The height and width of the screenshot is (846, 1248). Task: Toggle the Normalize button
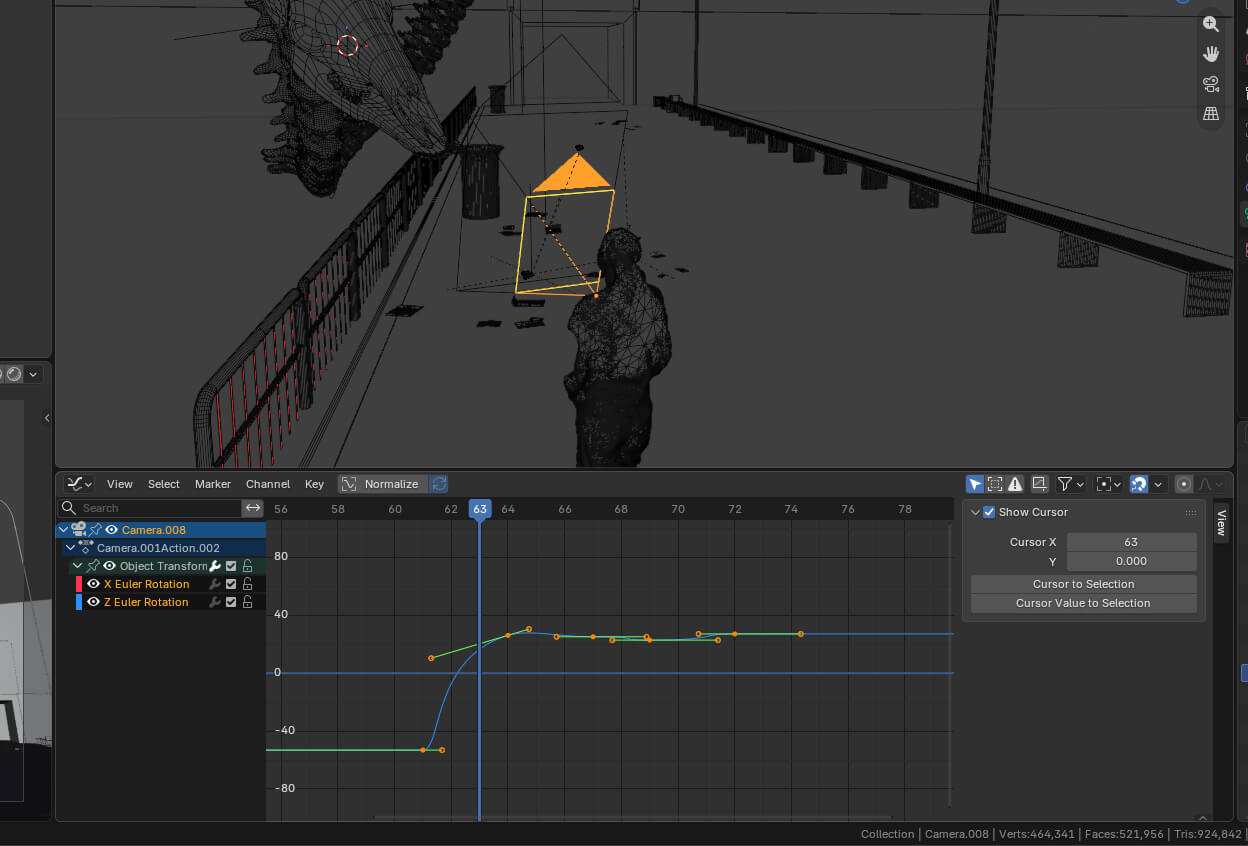[x=382, y=484]
